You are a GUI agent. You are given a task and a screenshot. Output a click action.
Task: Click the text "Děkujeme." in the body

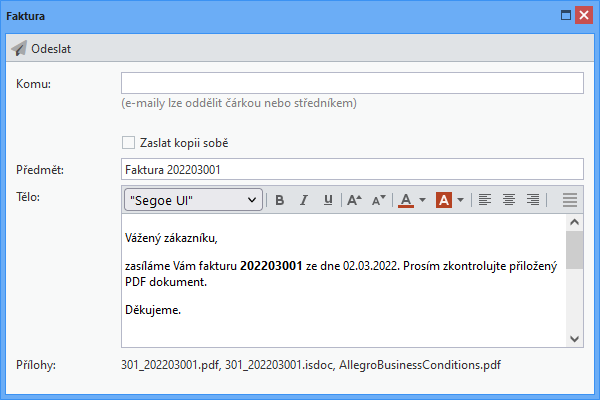pos(153,310)
